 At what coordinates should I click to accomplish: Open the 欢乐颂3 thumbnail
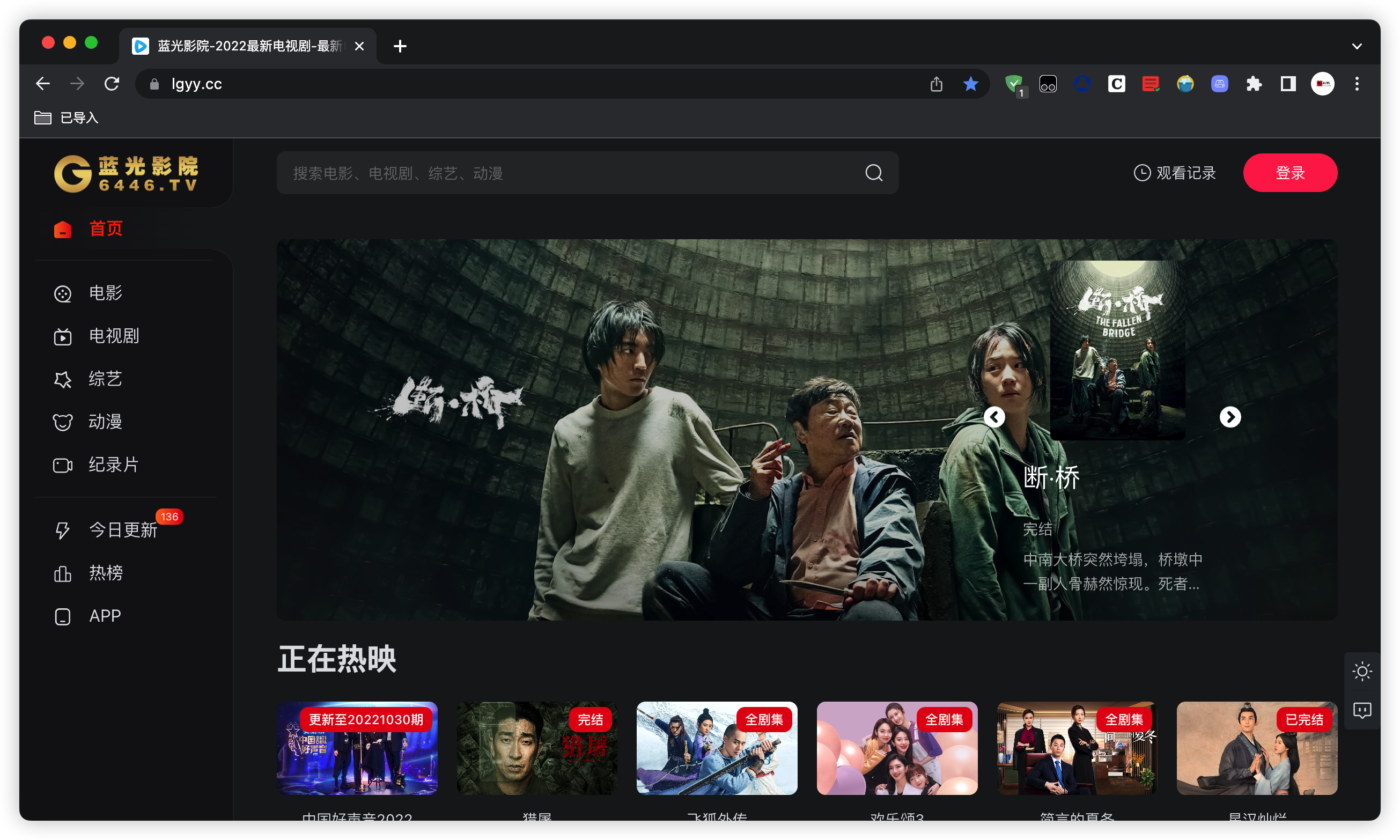coord(897,748)
